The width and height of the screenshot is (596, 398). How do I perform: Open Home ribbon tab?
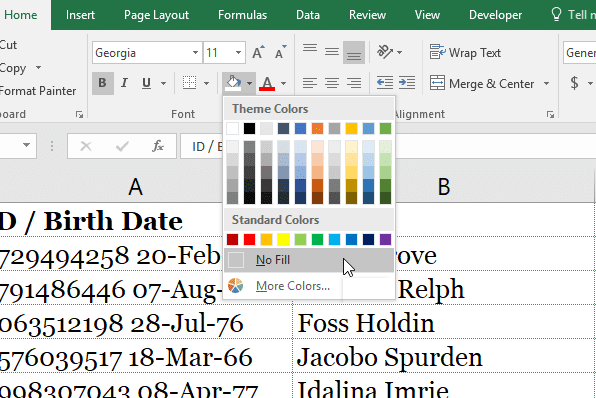coord(21,15)
